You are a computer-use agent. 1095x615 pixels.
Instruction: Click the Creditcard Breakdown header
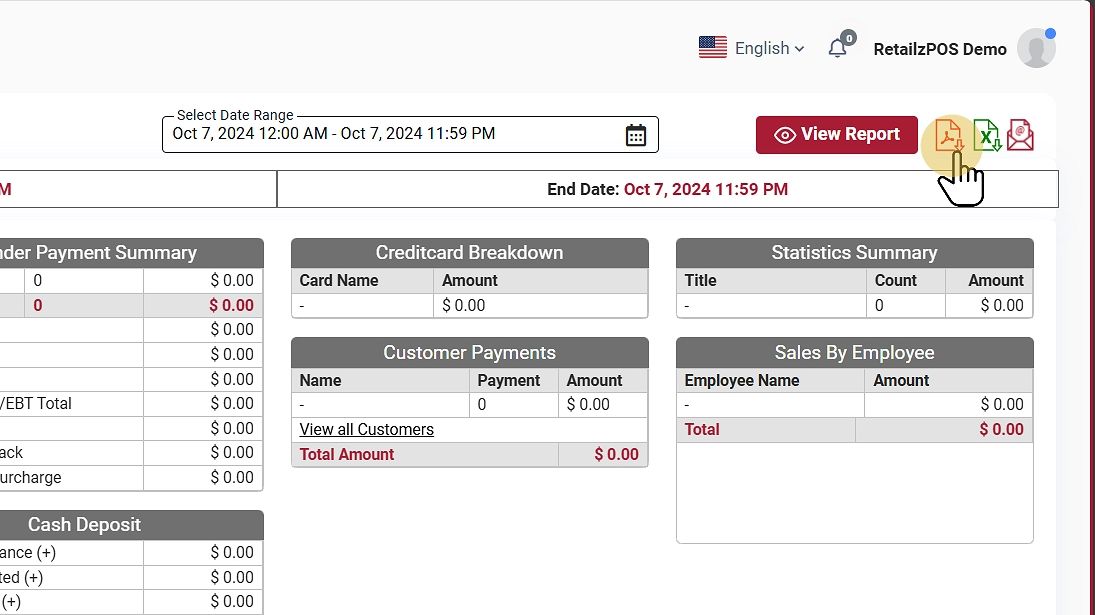469,253
